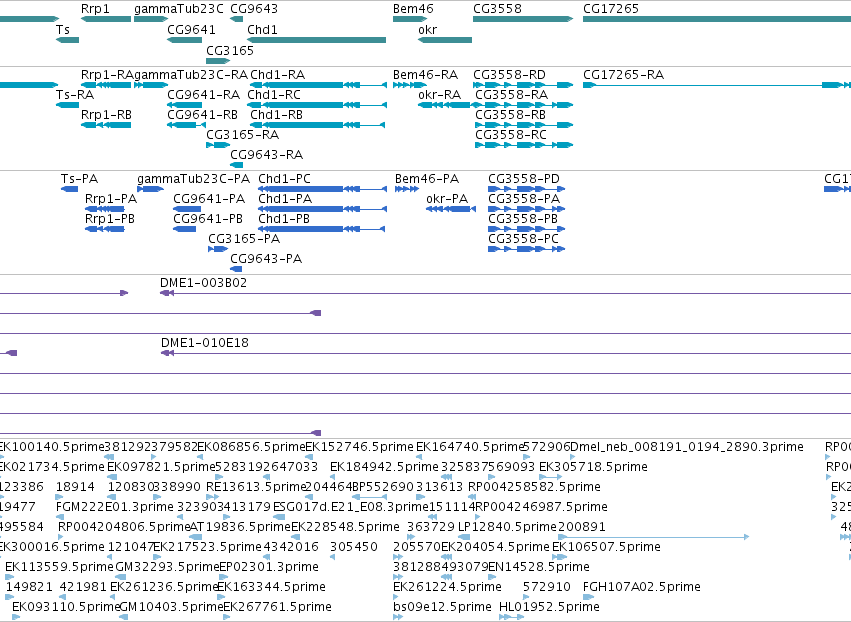Select the Rrp1 gene label in top track
The width and height of the screenshot is (851, 622).
pos(95,9)
